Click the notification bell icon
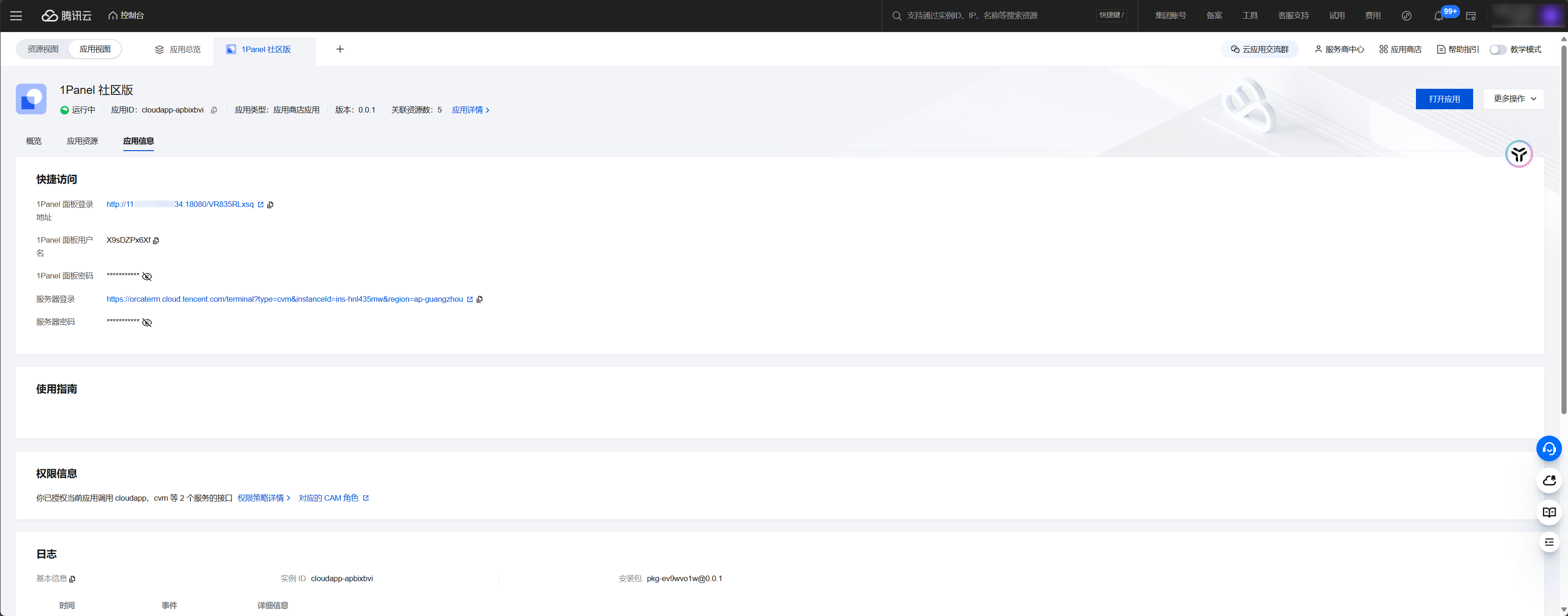 coord(1438,16)
